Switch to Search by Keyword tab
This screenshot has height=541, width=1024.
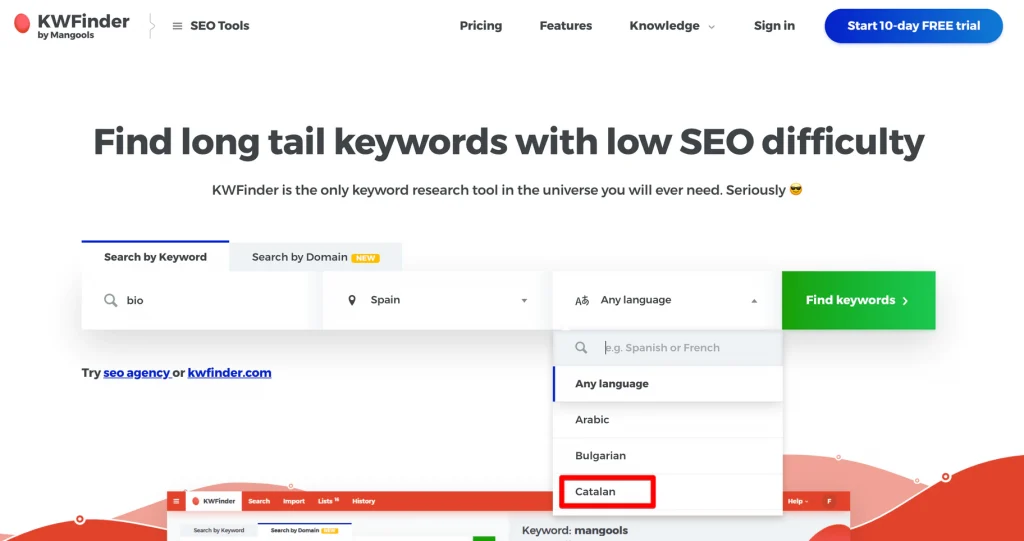155,256
